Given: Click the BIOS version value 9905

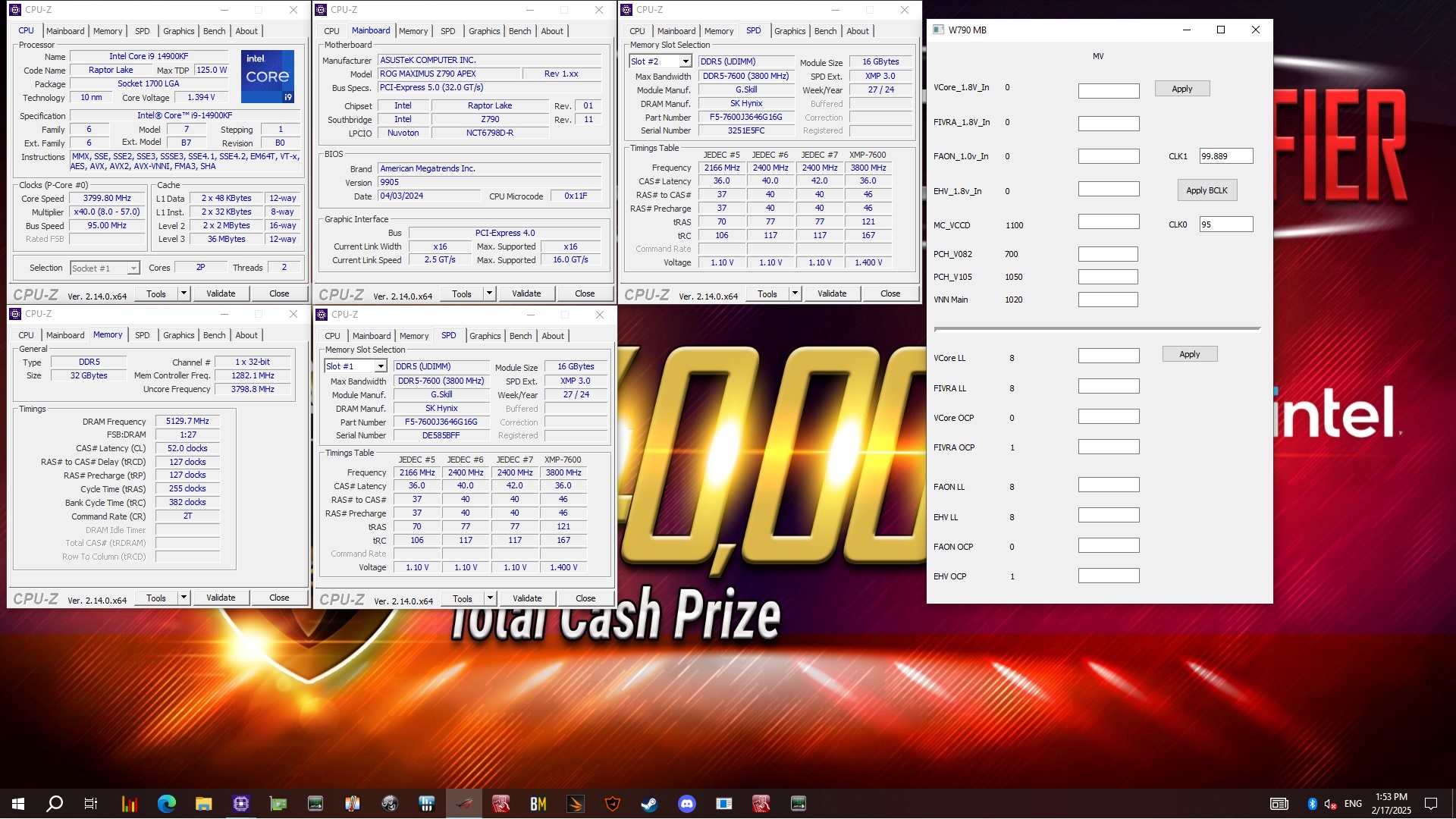Looking at the screenshot, I should tap(489, 182).
